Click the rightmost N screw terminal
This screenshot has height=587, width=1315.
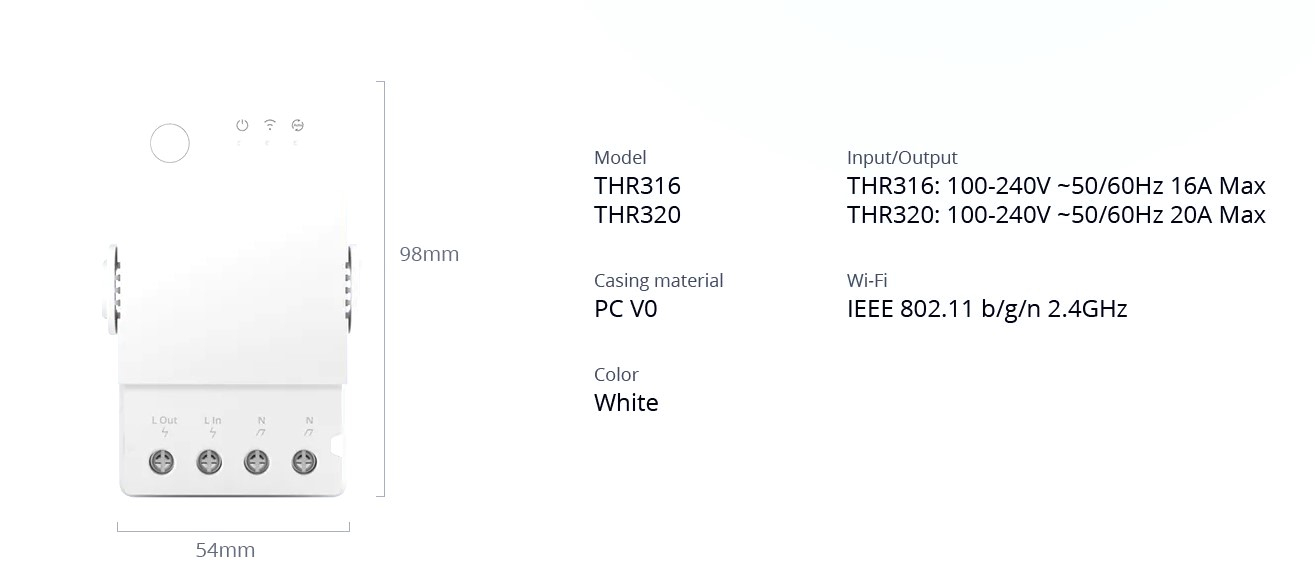point(304,461)
